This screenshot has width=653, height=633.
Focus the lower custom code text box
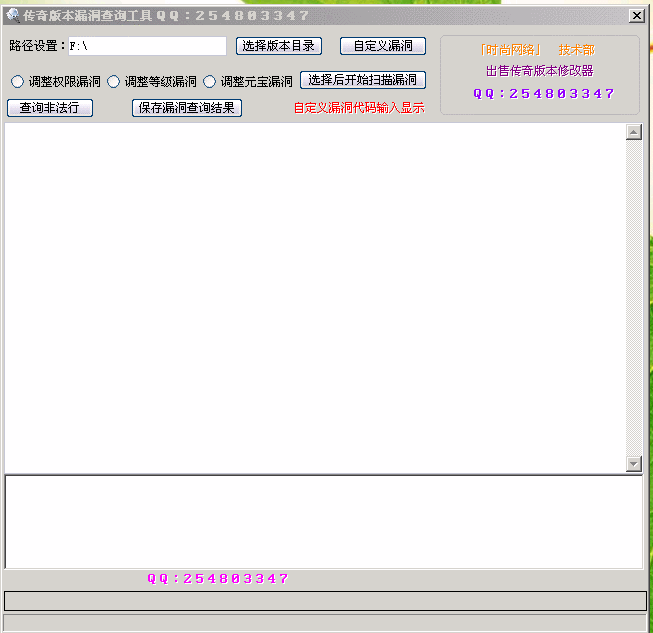[x=323, y=521]
